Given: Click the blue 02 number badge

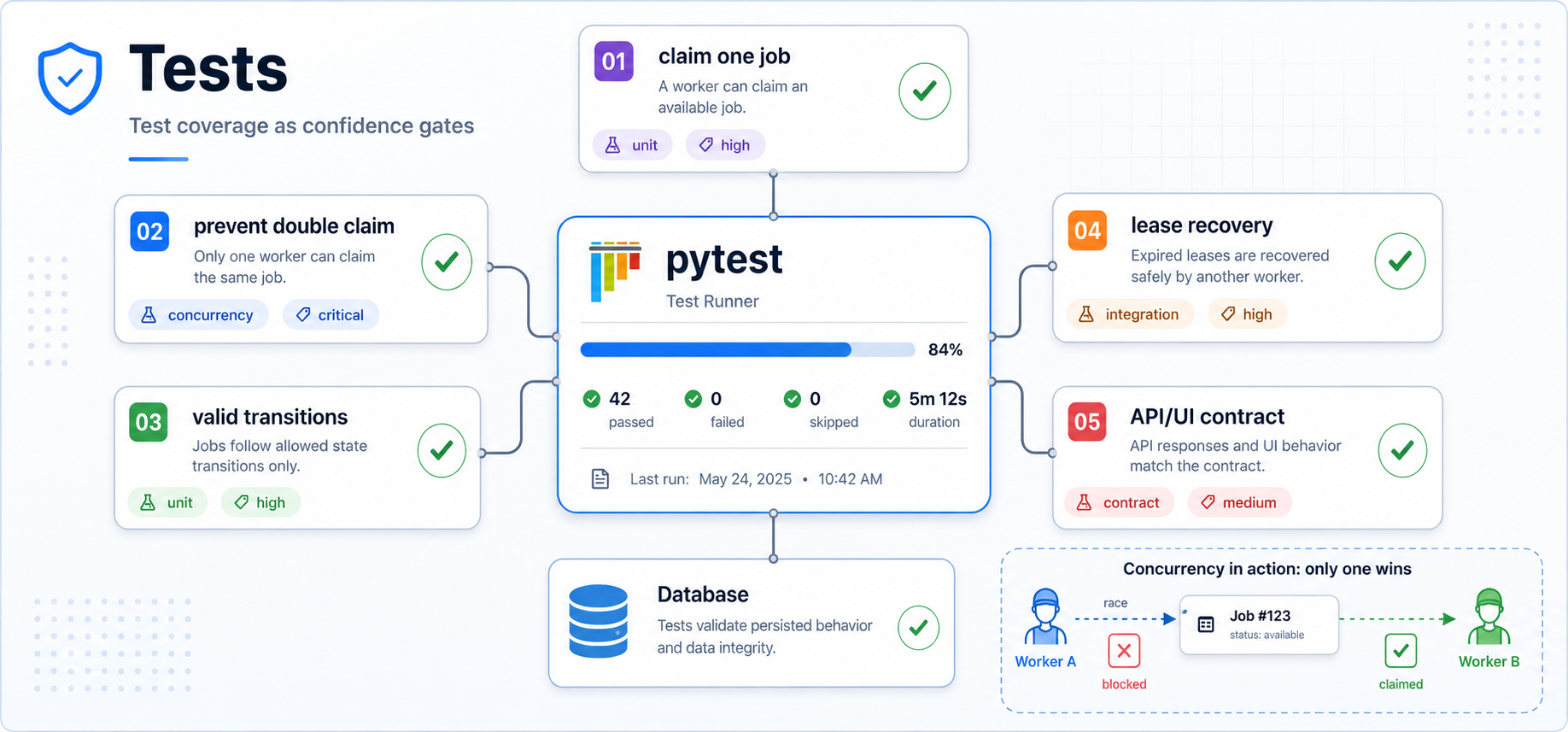Looking at the screenshot, I should [x=149, y=231].
